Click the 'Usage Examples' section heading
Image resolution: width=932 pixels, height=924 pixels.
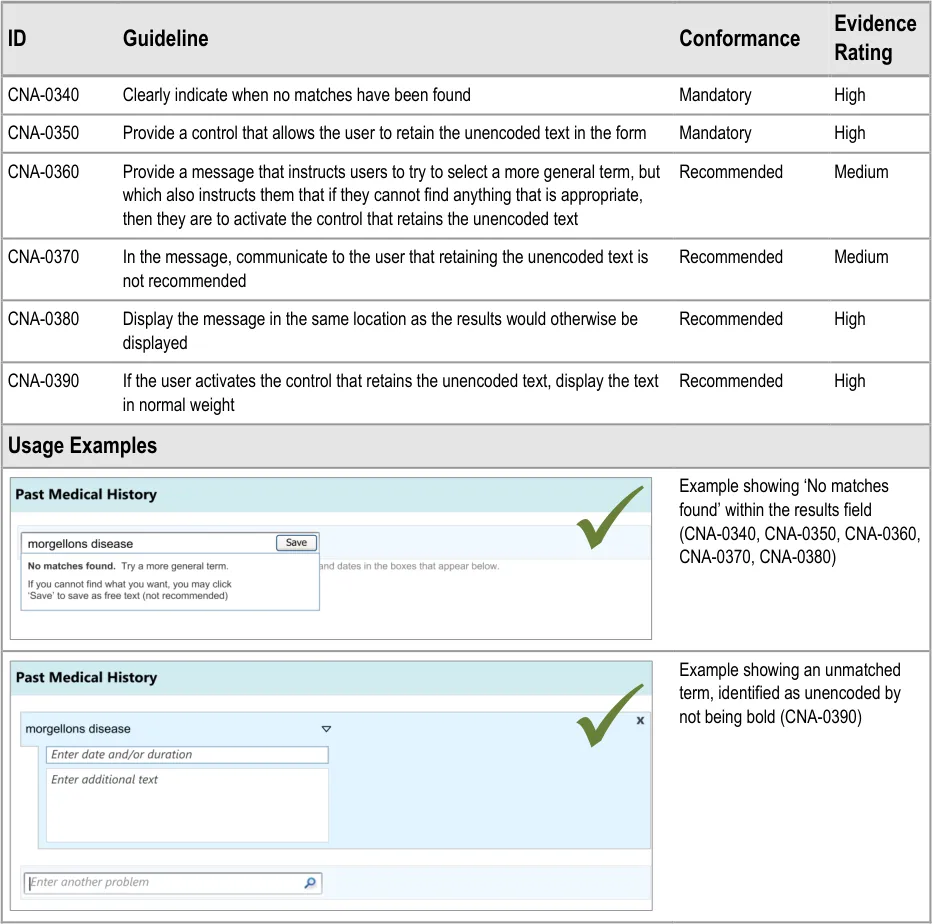[x=82, y=446]
